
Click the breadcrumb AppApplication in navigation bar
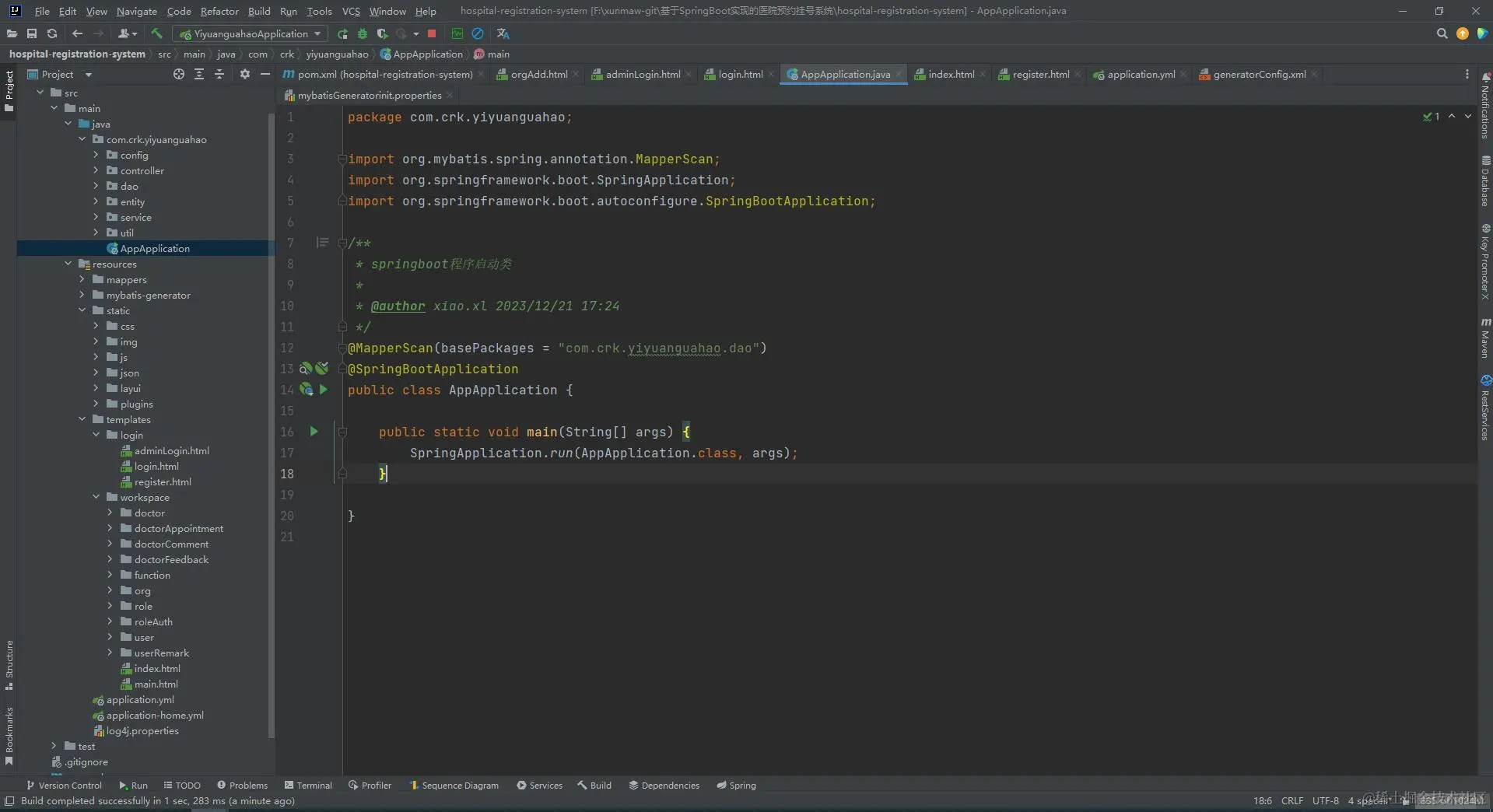pos(422,54)
